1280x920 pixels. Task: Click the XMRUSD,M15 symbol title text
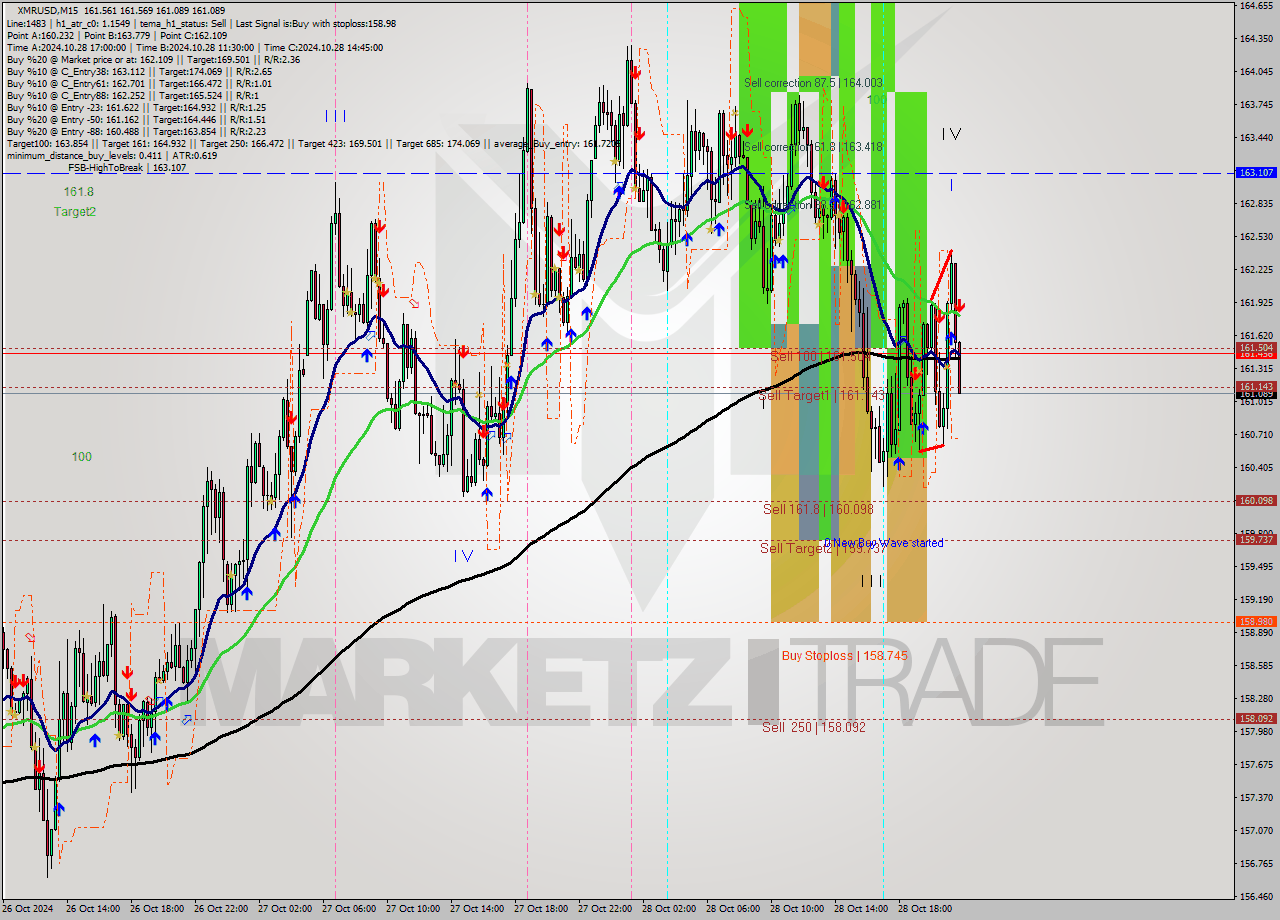click(x=48, y=10)
